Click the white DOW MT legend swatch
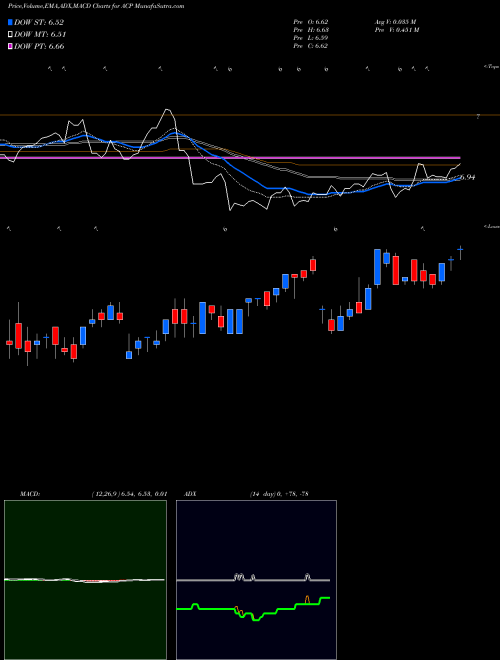The width and height of the screenshot is (500, 660). (10, 34)
